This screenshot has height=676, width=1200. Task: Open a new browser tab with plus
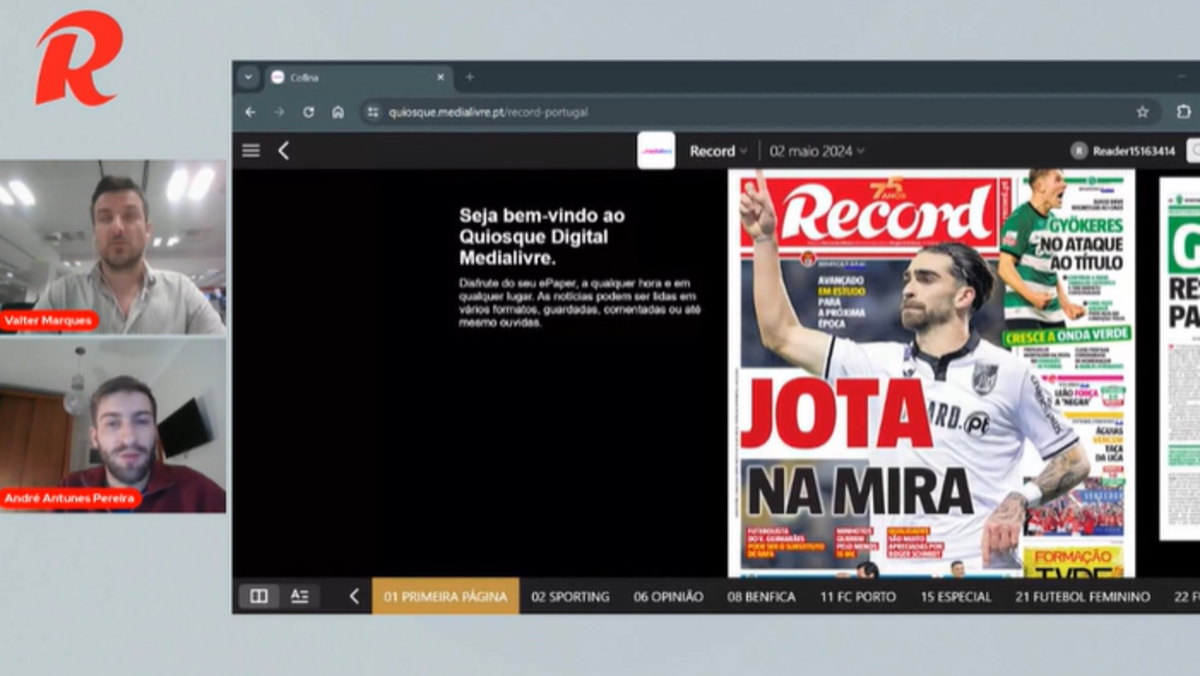[x=469, y=77]
